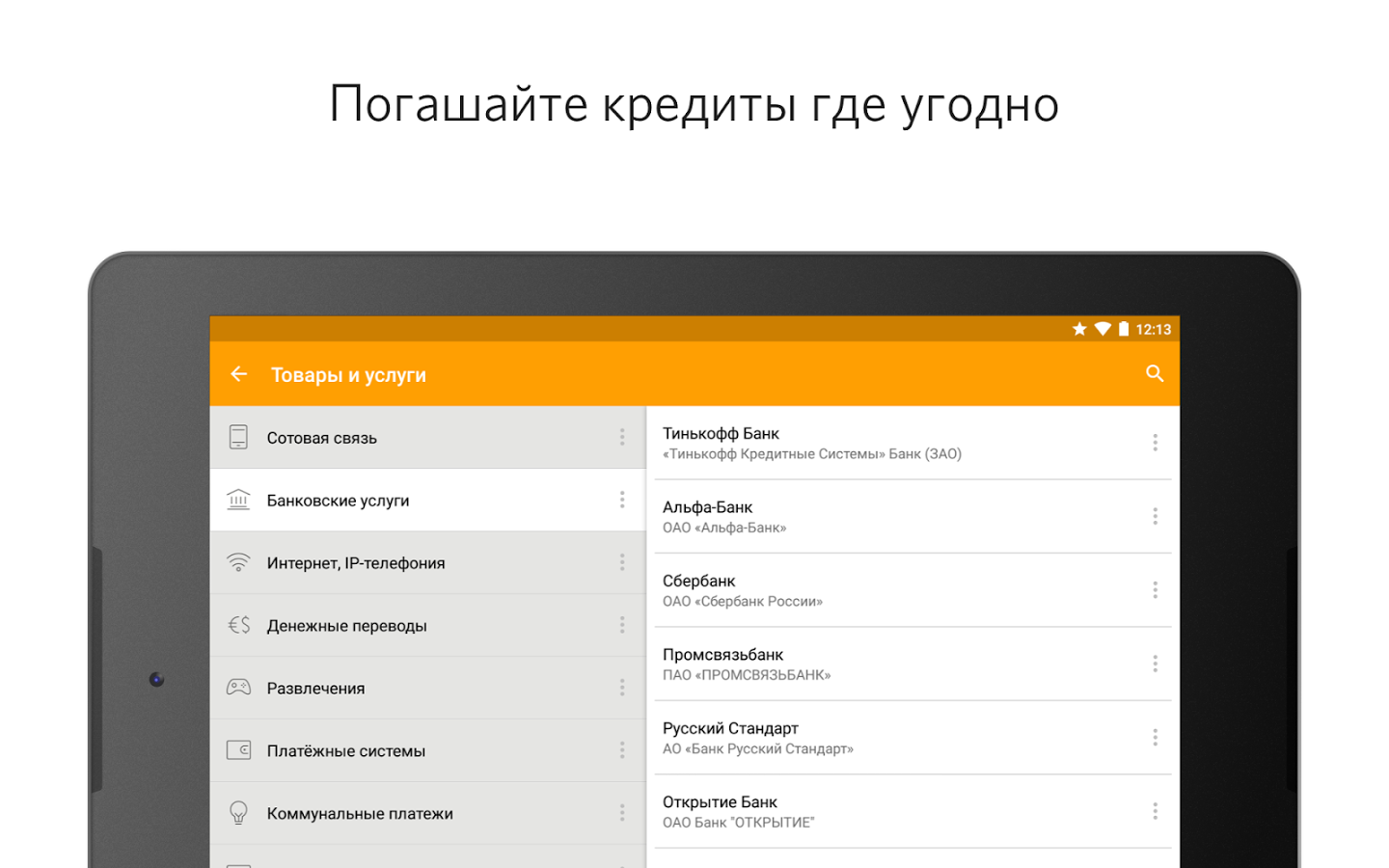
Task: Tap the Wi-Fi signal status icon
Action: 1103,329
